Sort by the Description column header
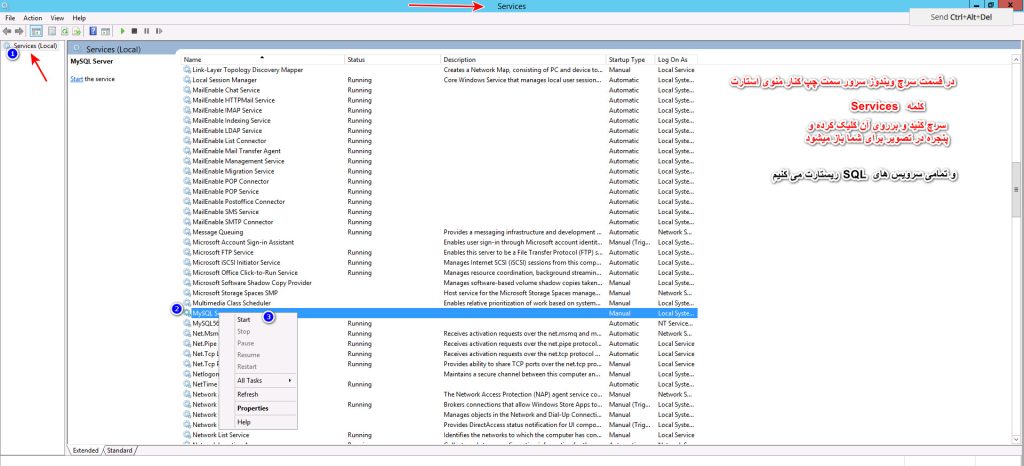The image size is (1024, 466). (x=523, y=59)
